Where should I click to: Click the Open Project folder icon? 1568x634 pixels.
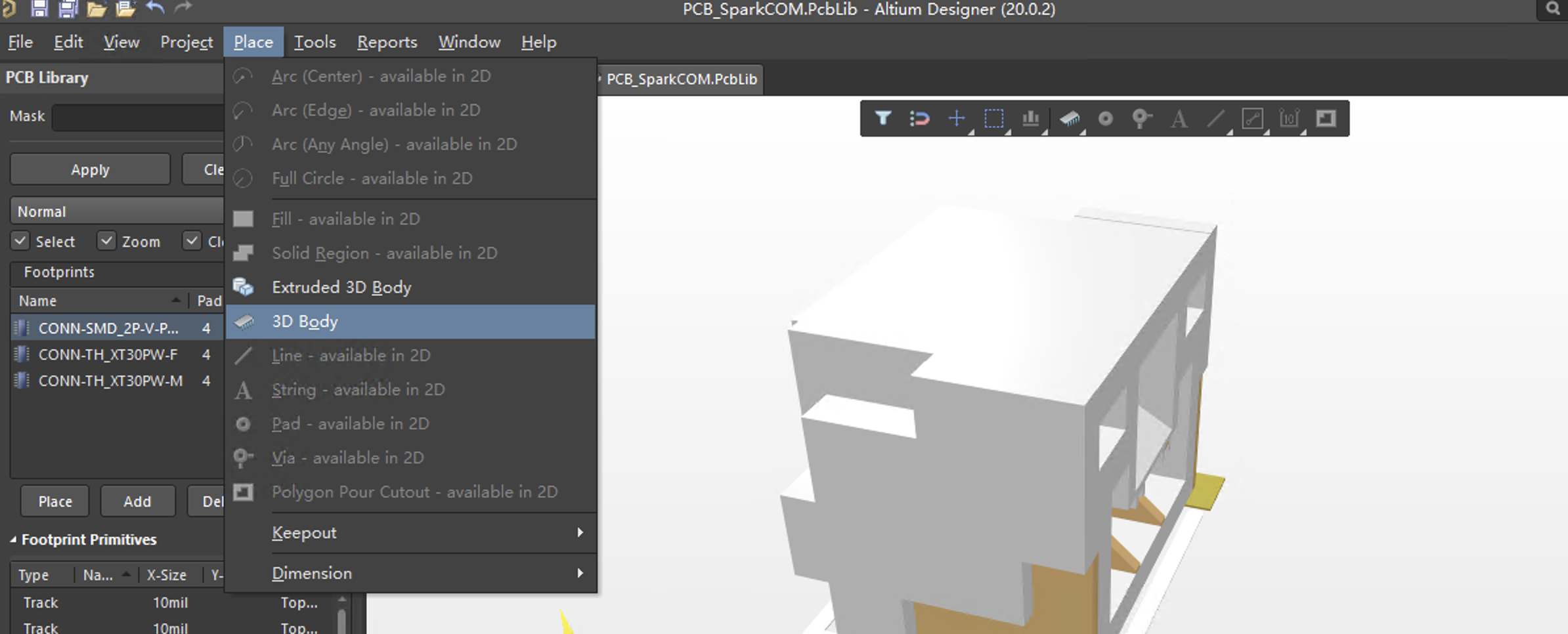pyautogui.click(x=125, y=9)
